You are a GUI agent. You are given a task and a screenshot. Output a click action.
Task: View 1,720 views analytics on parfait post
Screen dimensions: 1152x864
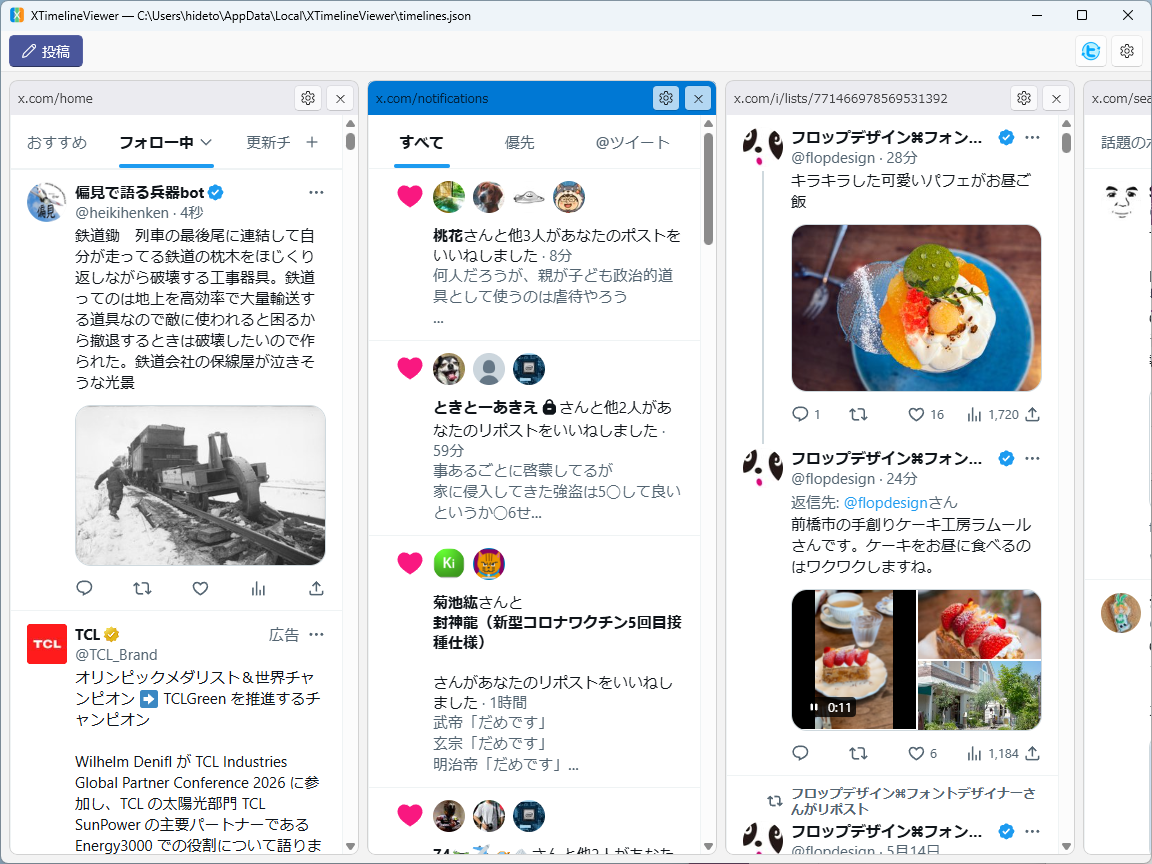(x=993, y=414)
